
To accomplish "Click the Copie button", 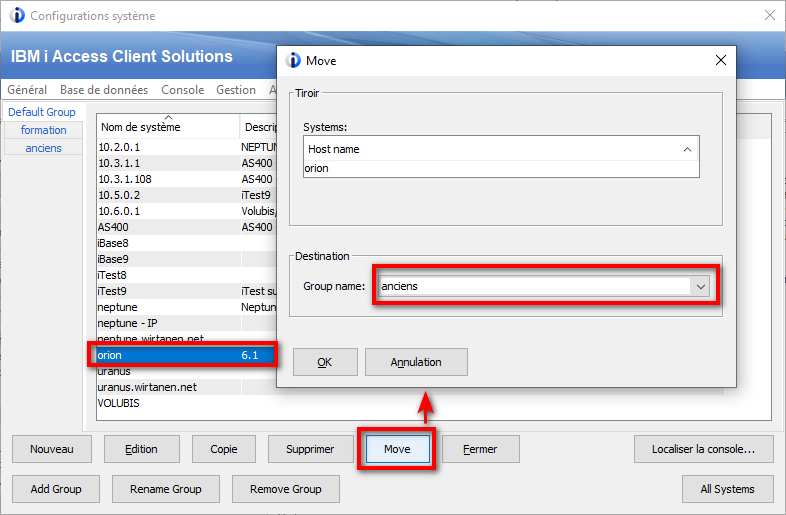I will [224, 449].
